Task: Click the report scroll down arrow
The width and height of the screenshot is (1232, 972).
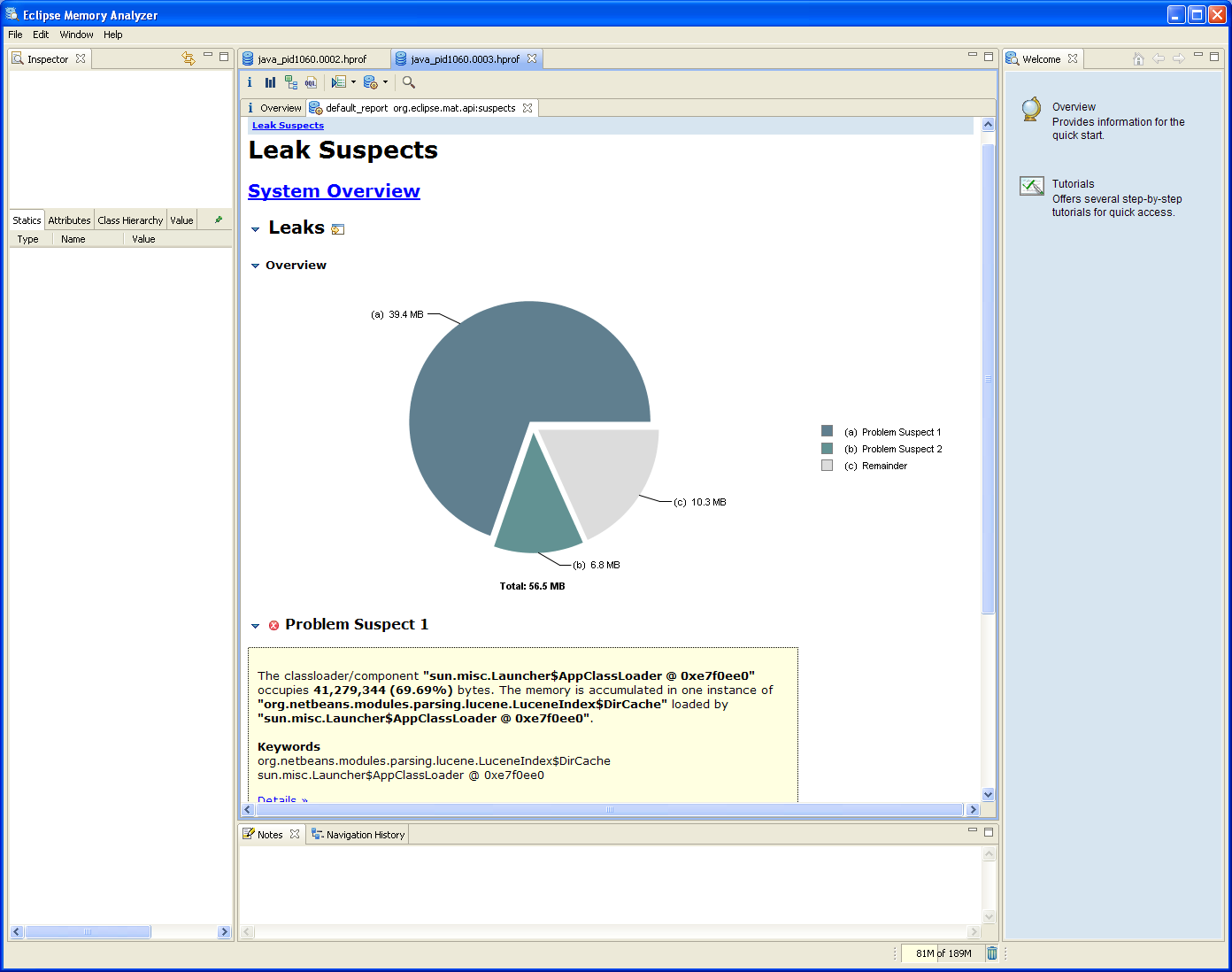Action: click(x=989, y=795)
